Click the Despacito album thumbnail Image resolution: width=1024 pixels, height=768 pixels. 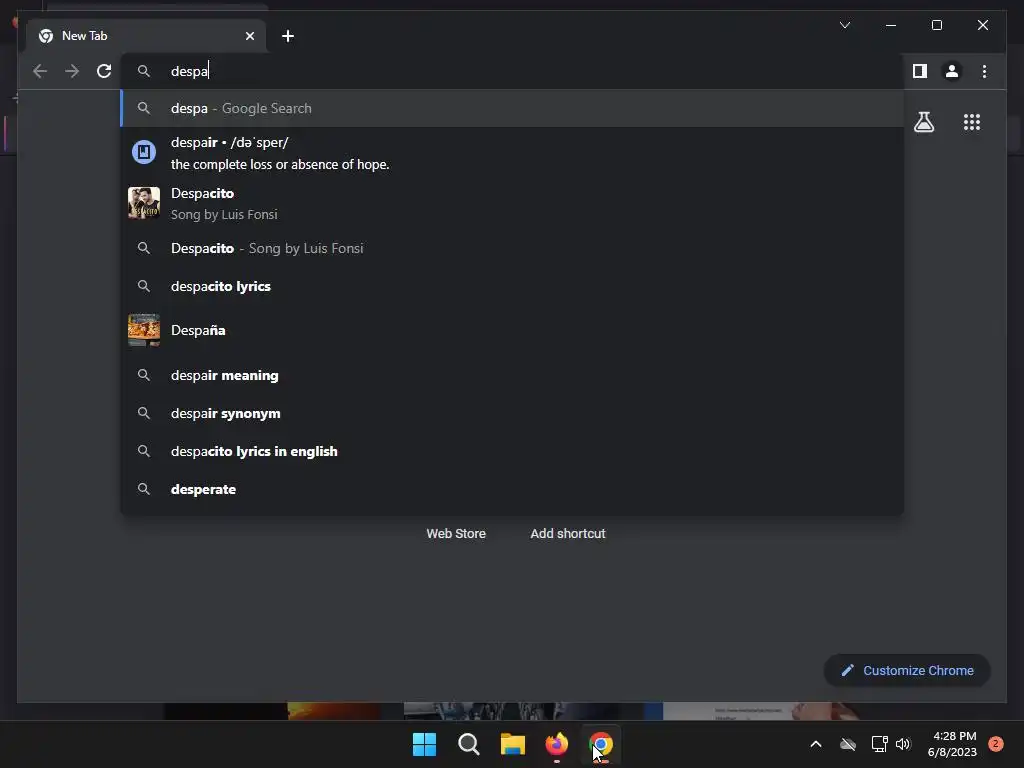(x=144, y=203)
